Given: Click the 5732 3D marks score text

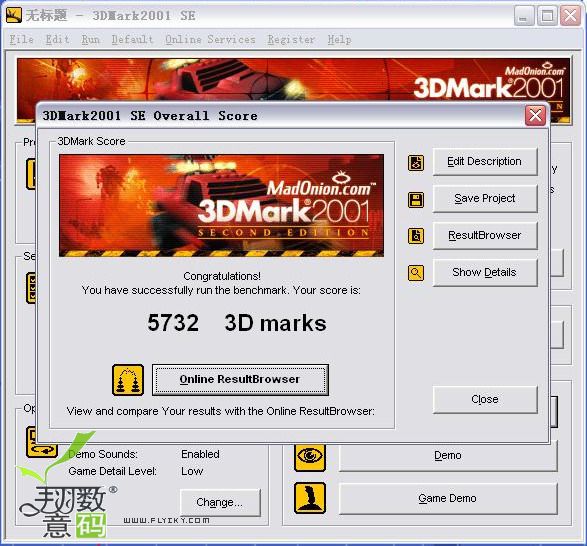Looking at the screenshot, I should click(x=237, y=323).
